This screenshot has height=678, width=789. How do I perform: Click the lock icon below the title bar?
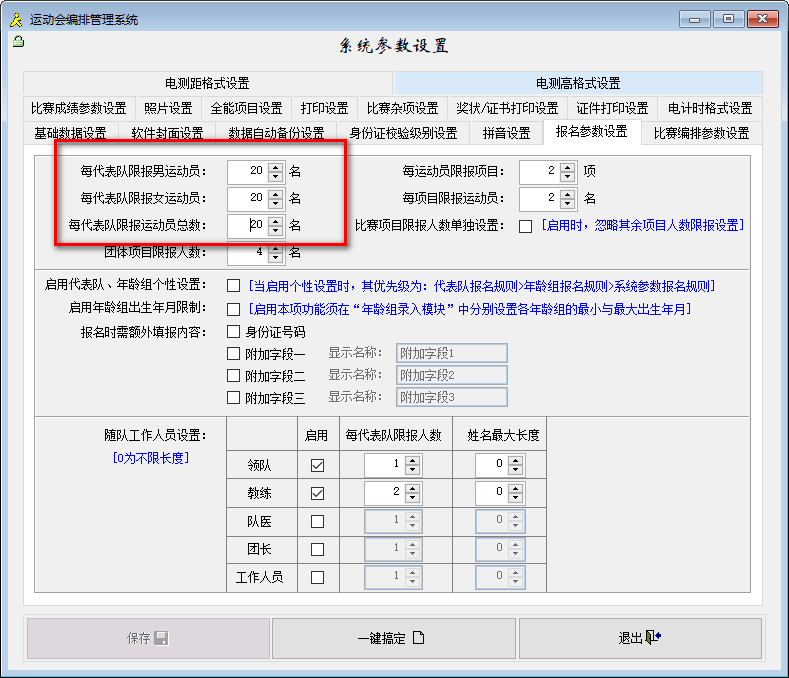point(17,42)
